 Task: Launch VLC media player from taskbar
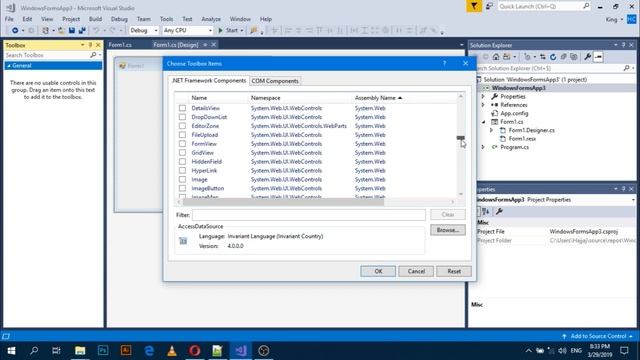point(172,350)
